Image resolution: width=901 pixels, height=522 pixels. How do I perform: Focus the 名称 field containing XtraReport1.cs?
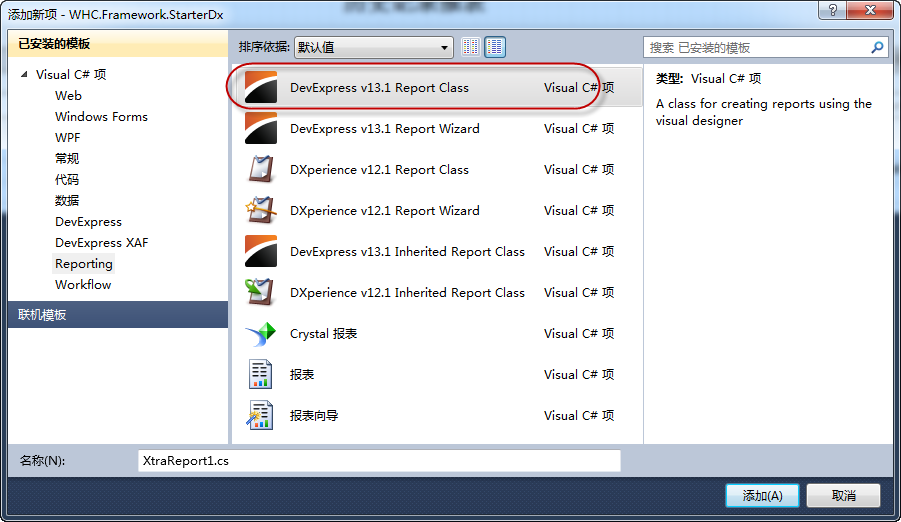point(379,460)
